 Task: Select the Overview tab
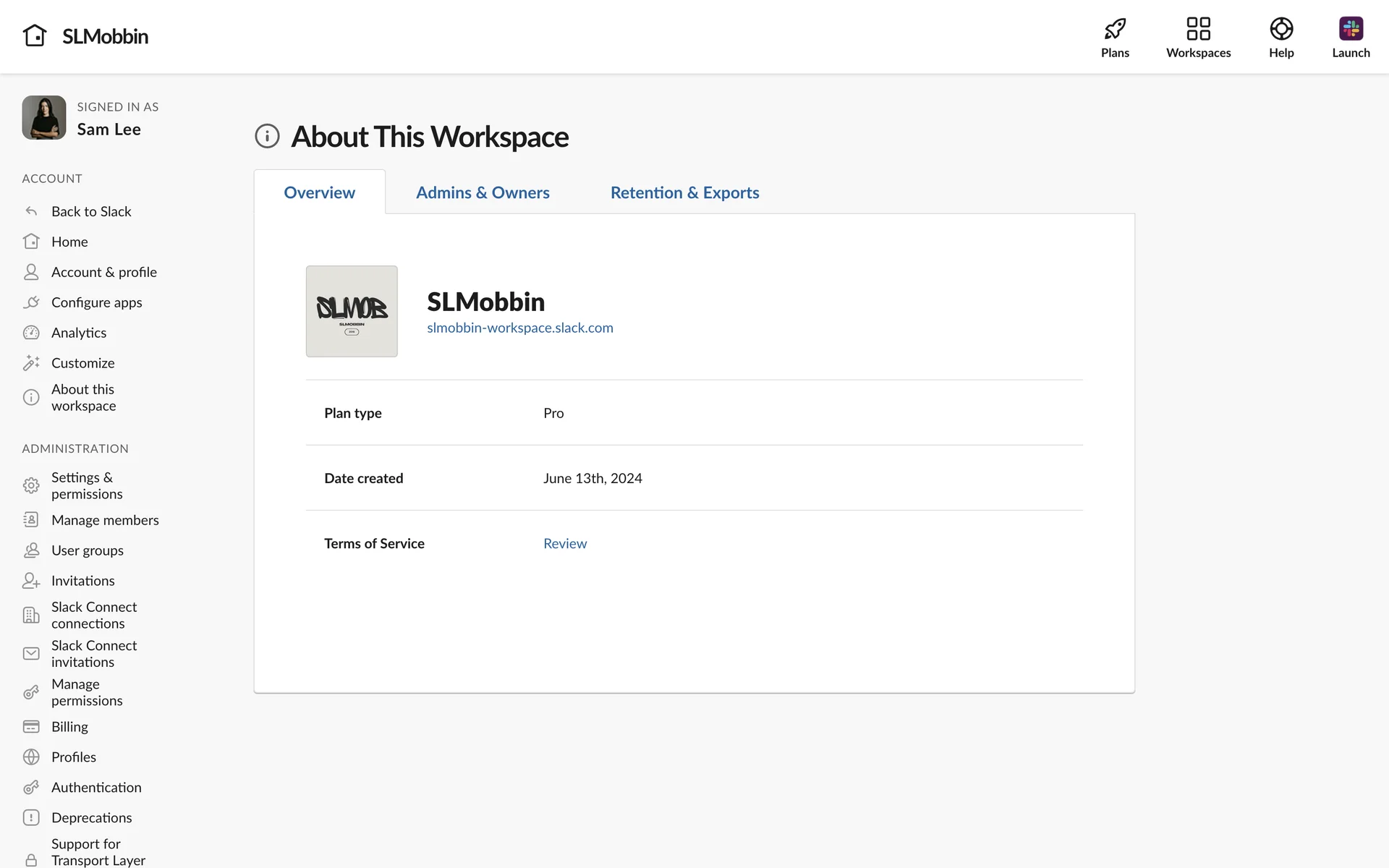point(319,192)
